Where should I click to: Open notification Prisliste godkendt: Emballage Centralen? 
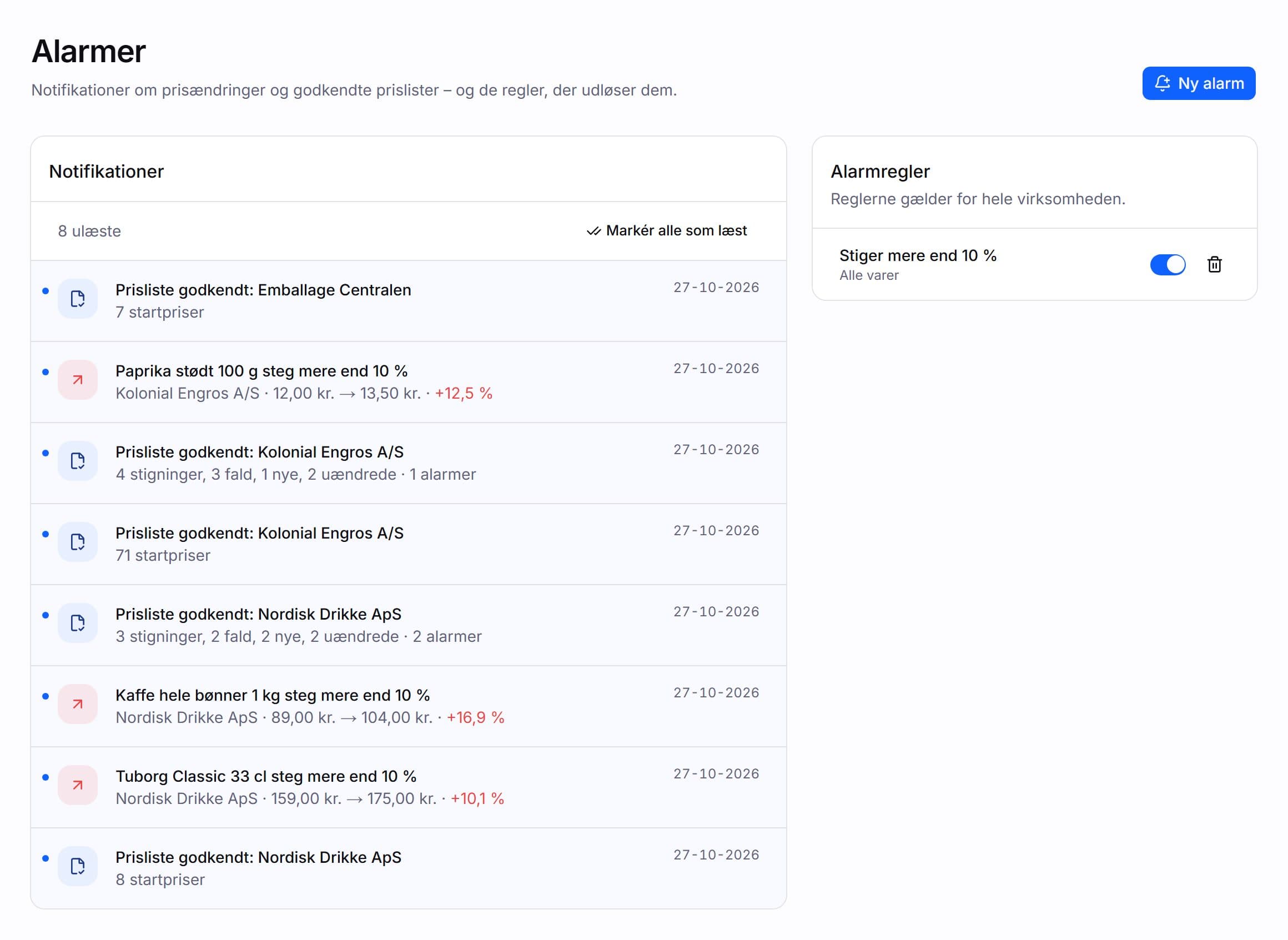[409, 301]
